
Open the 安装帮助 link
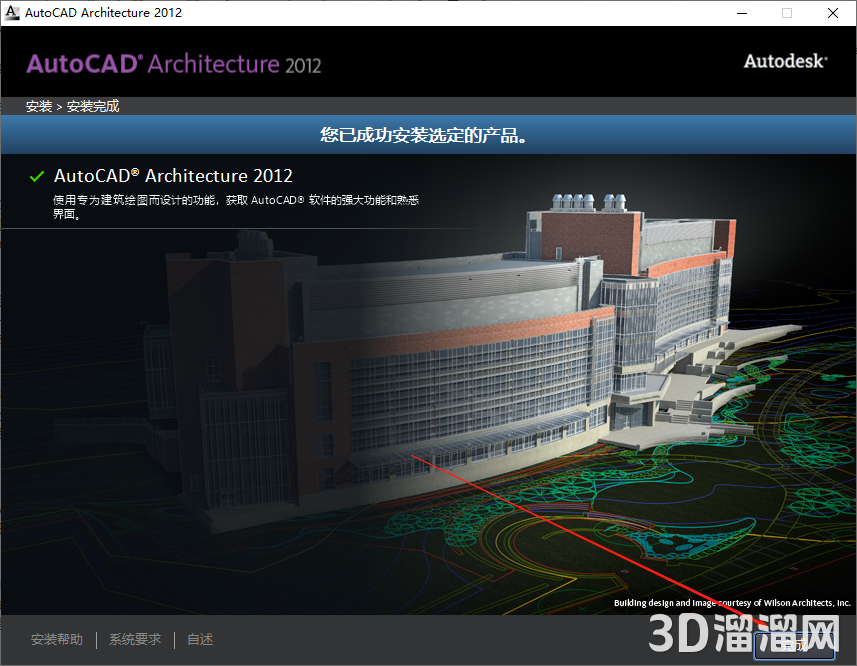[56, 639]
